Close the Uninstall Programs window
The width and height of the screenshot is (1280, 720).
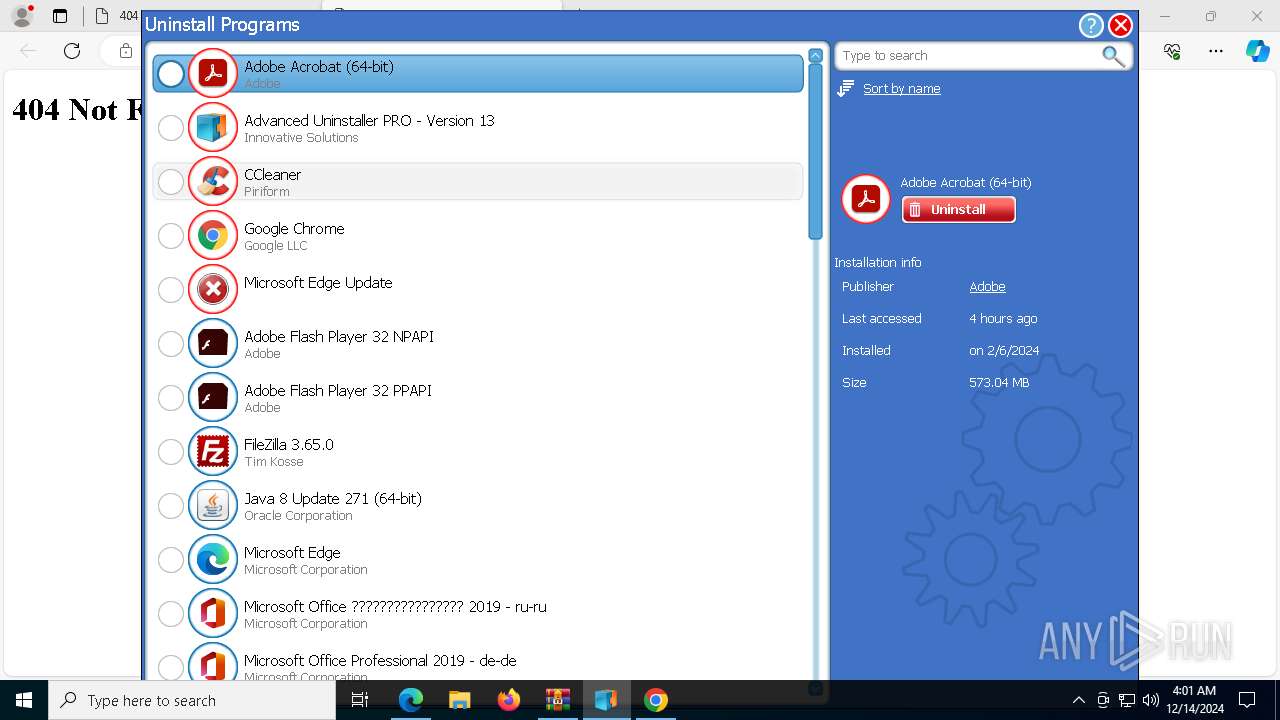click(x=1121, y=26)
